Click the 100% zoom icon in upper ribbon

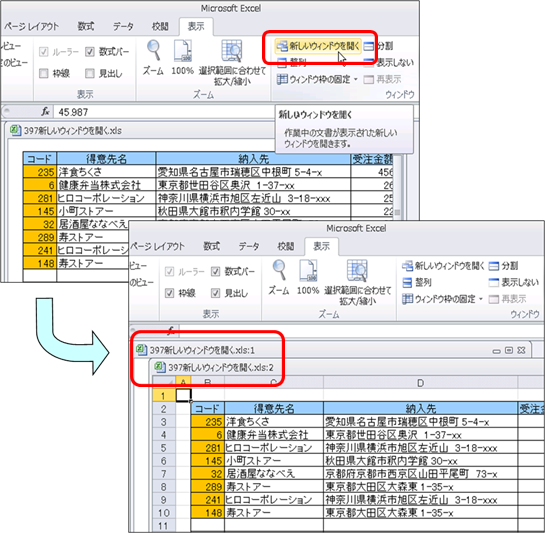[x=182, y=51]
